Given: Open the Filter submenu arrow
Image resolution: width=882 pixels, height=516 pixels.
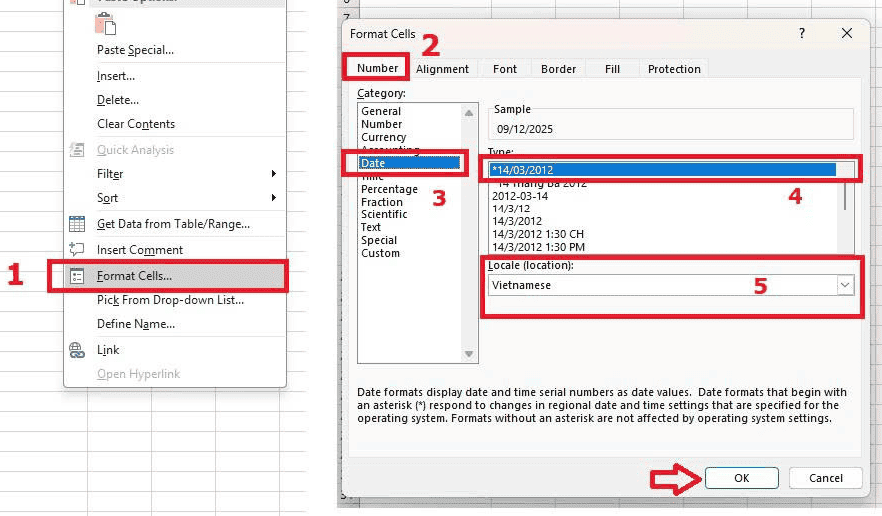Looking at the screenshot, I should click(x=273, y=174).
